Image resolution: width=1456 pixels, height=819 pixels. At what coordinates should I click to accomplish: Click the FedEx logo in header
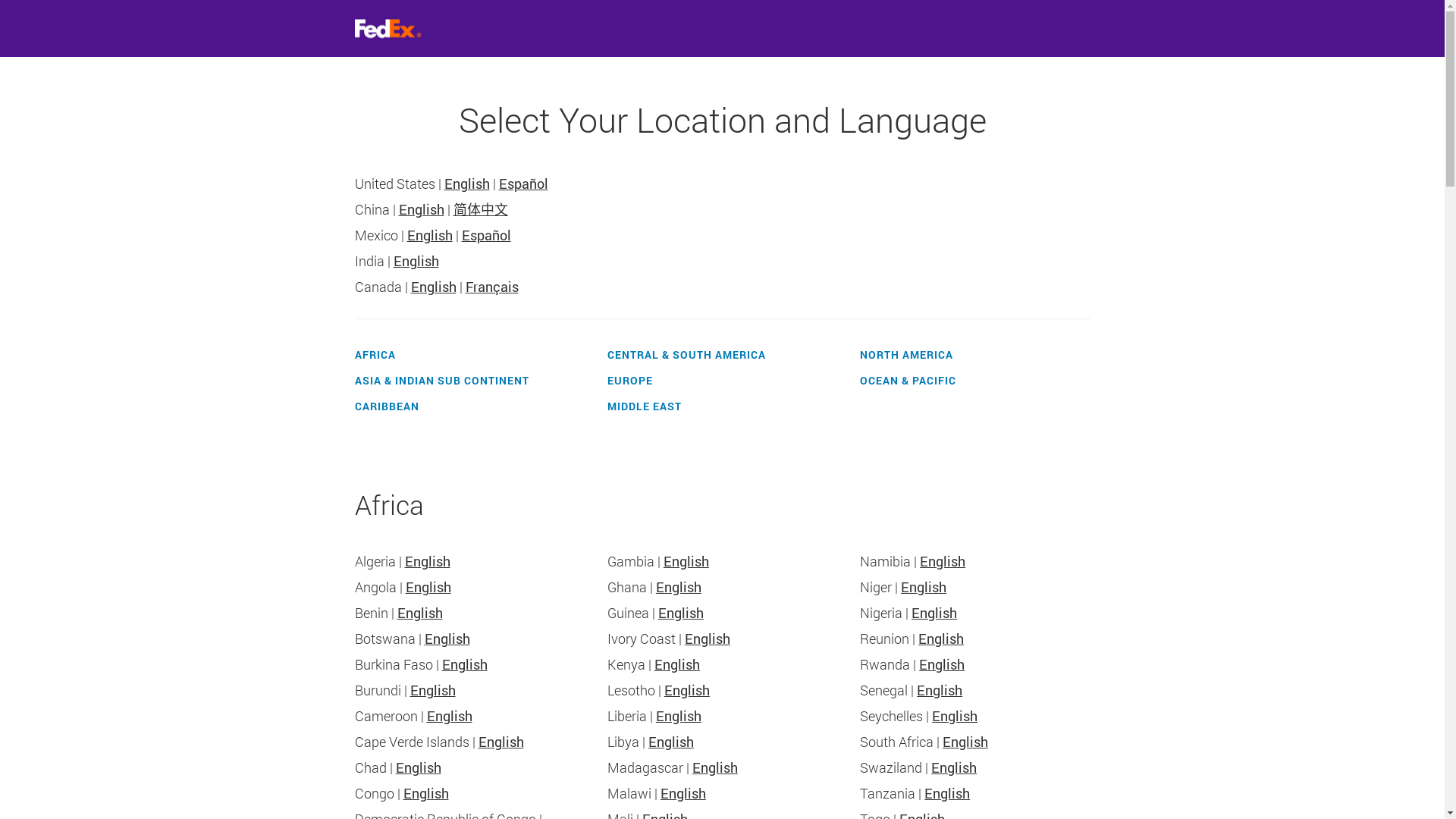click(388, 28)
